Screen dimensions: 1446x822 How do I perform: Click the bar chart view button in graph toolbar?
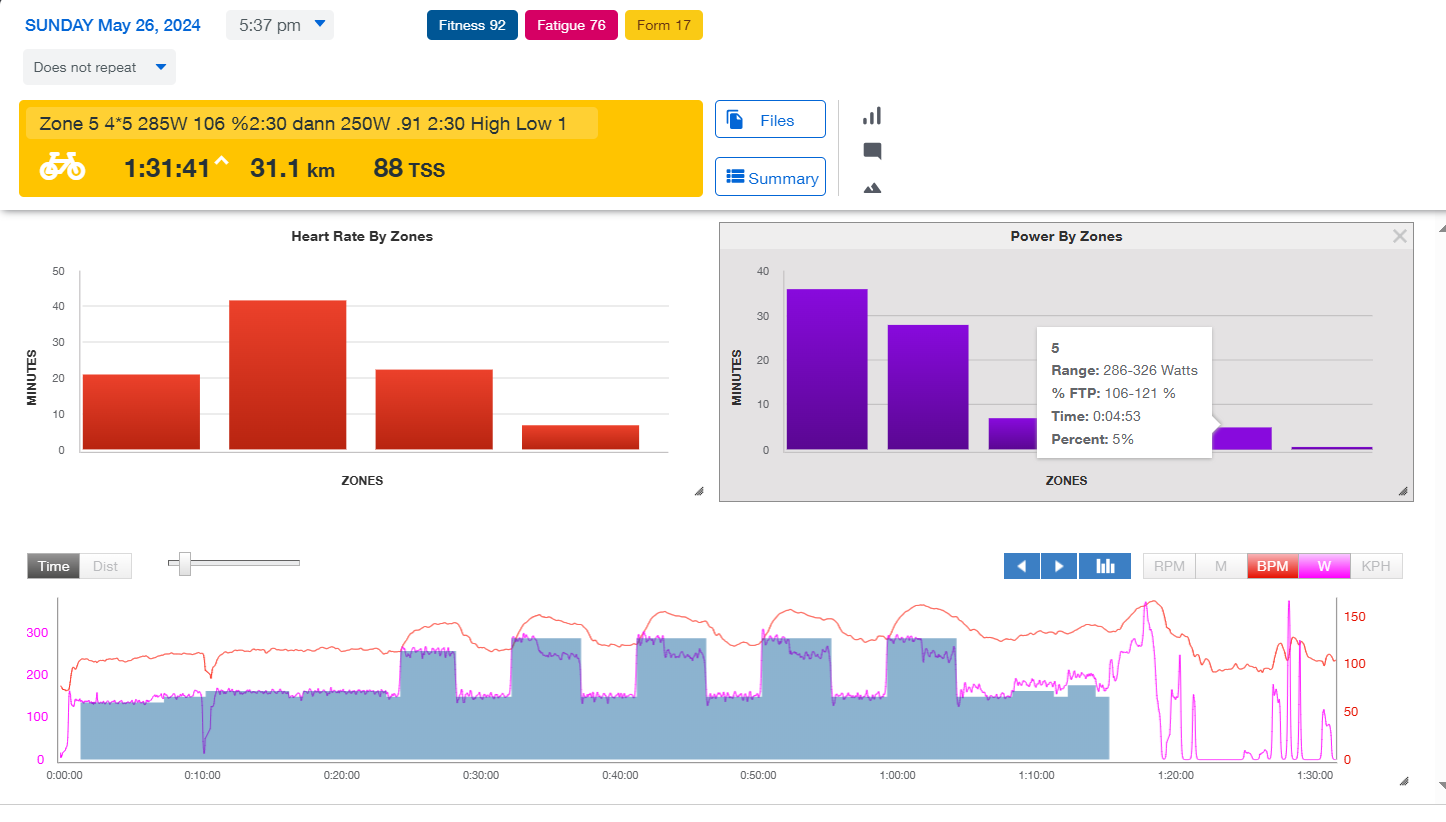1105,566
